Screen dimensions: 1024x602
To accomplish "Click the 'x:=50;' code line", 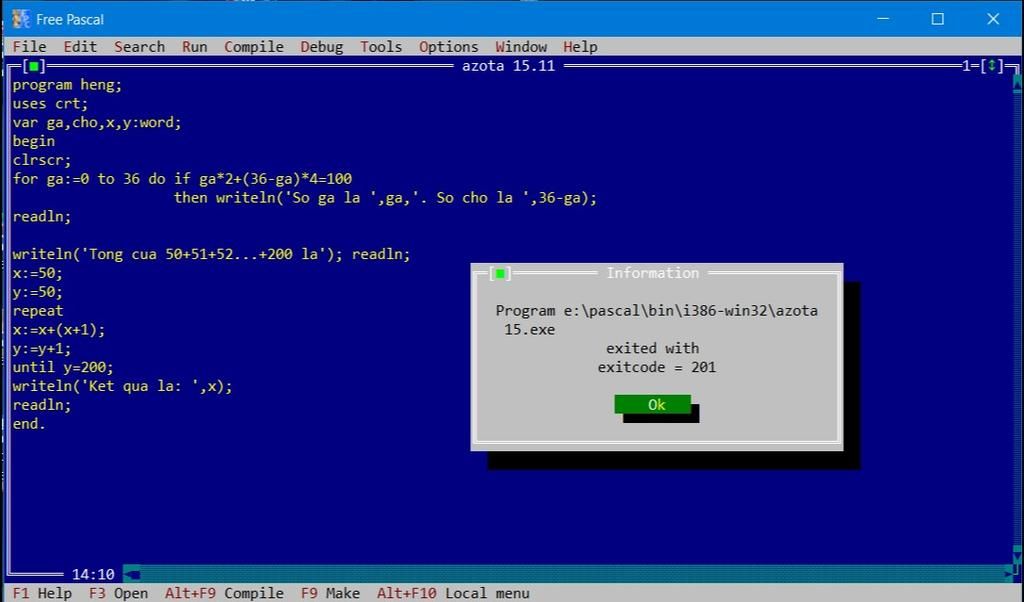I will point(37,273).
